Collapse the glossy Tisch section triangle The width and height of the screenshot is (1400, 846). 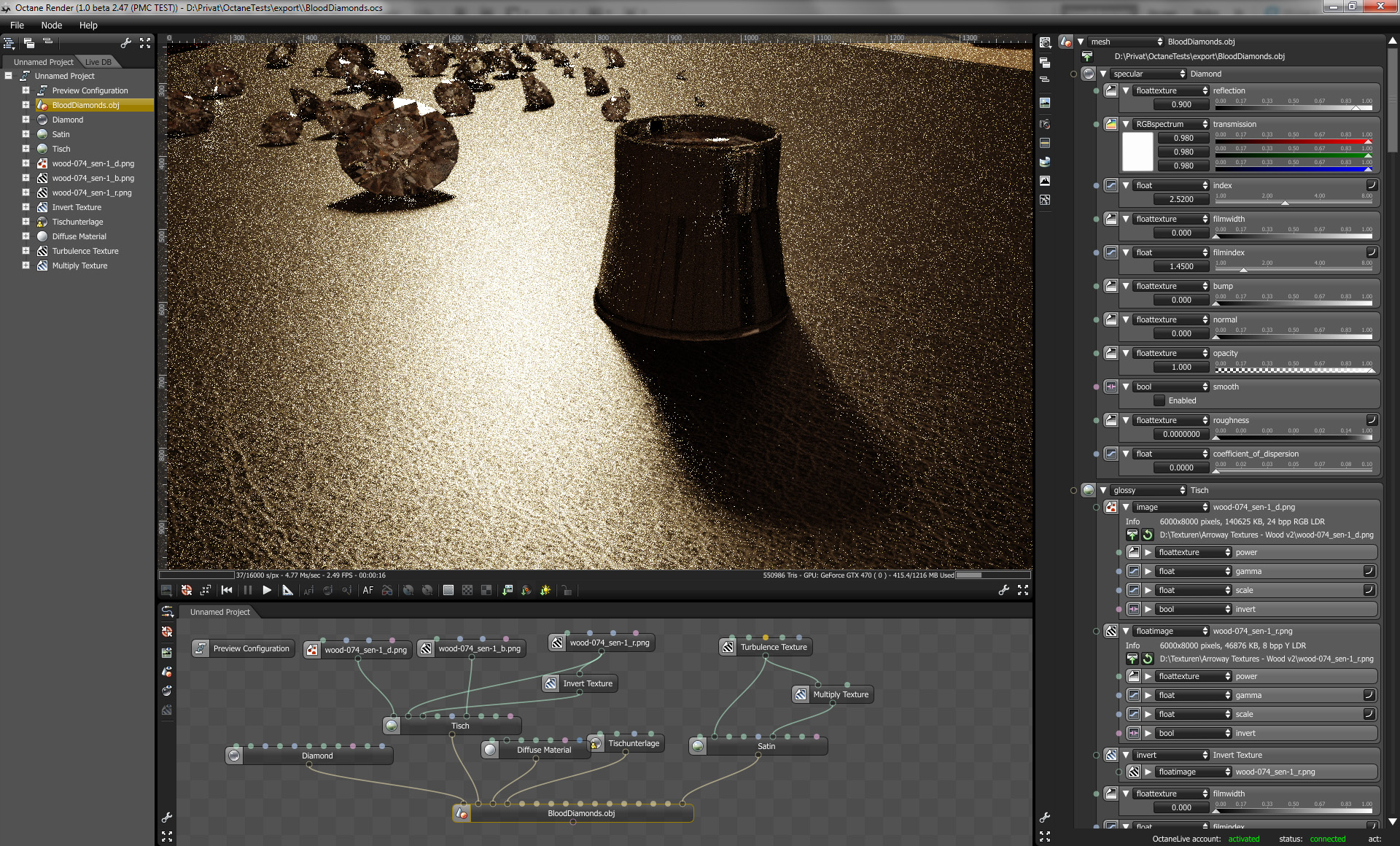point(1103,490)
